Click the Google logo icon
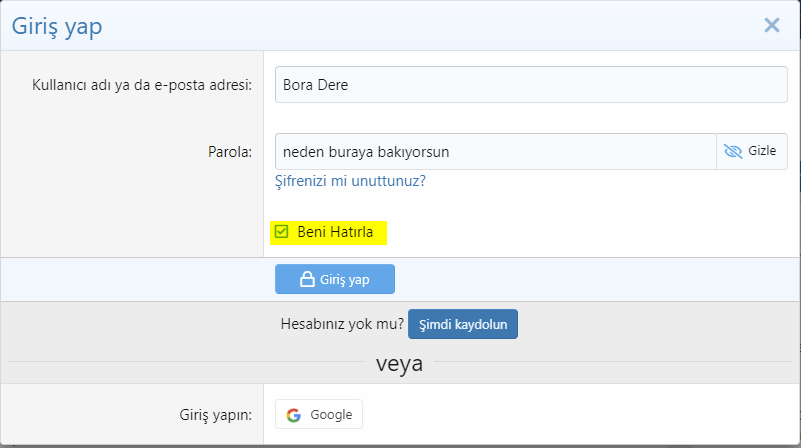The width and height of the screenshot is (801, 448). click(x=293, y=414)
